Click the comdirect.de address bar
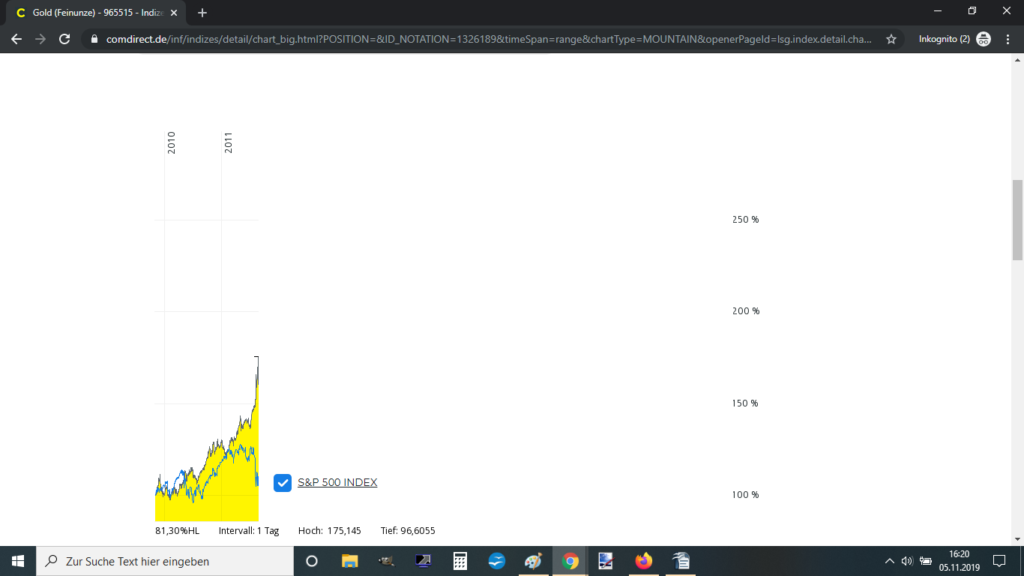1024x576 pixels. point(488,39)
